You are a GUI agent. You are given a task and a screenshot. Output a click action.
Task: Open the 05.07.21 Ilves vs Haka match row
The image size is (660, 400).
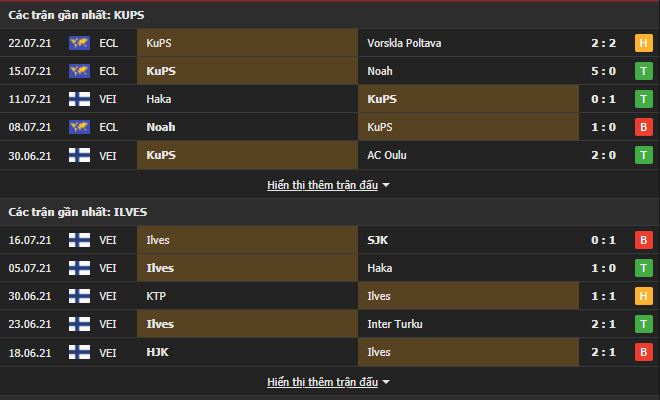coord(330,268)
